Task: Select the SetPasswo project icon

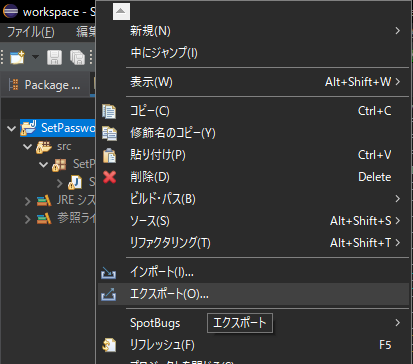Action: click(28, 128)
